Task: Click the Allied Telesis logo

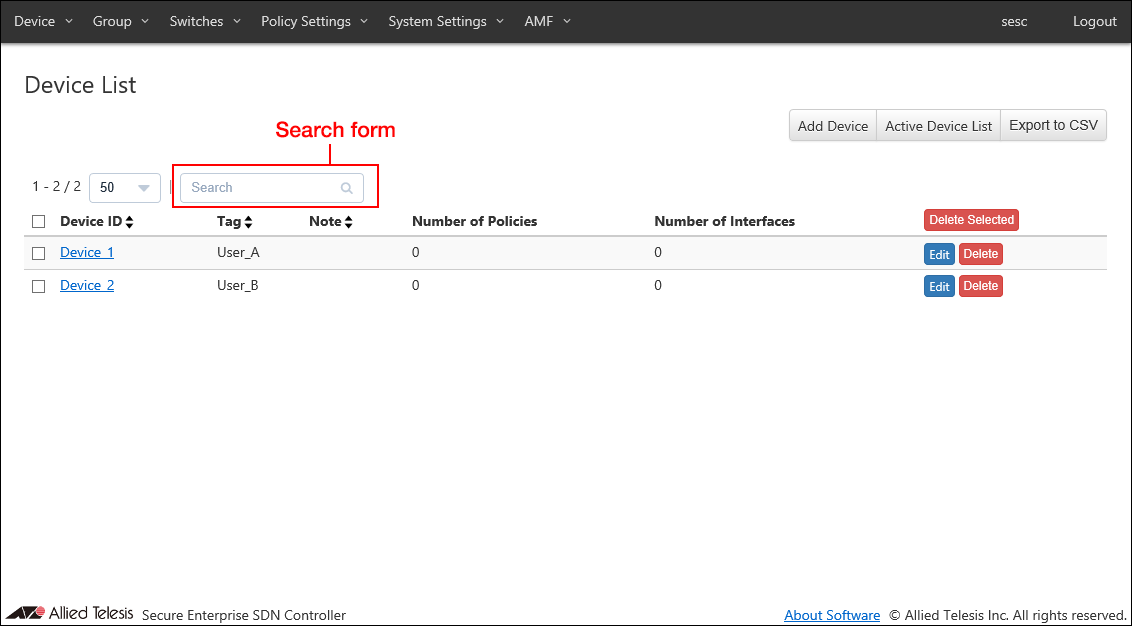Action: (70, 613)
